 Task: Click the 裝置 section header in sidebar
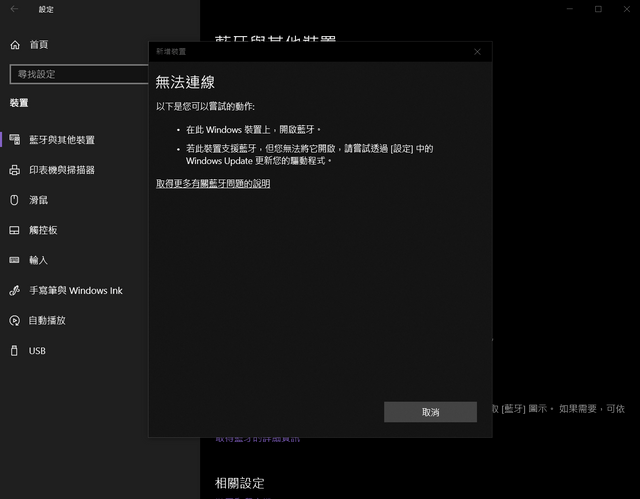pyautogui.click(x=19, y=103)
